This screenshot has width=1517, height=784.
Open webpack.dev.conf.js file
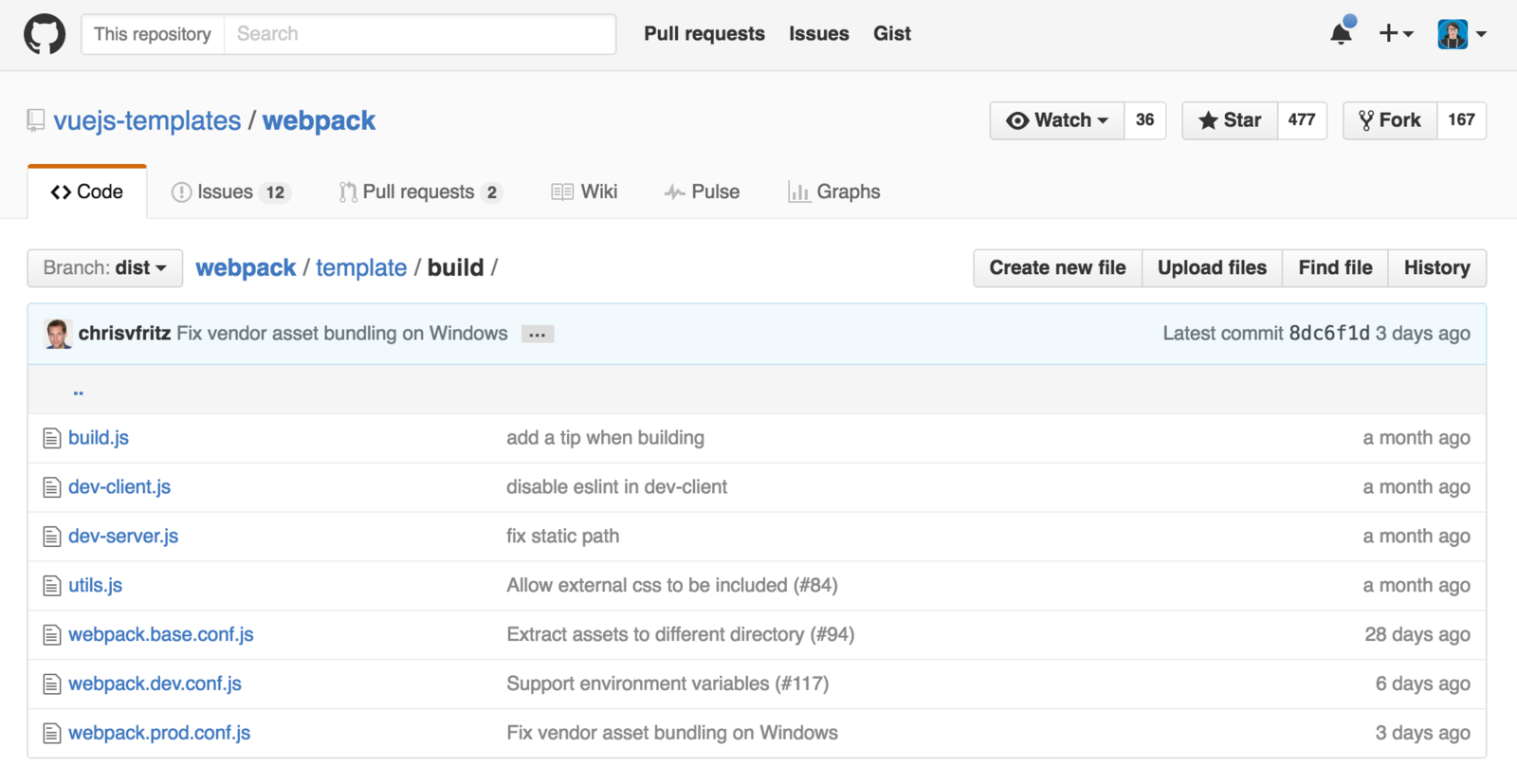coord(155,684)
